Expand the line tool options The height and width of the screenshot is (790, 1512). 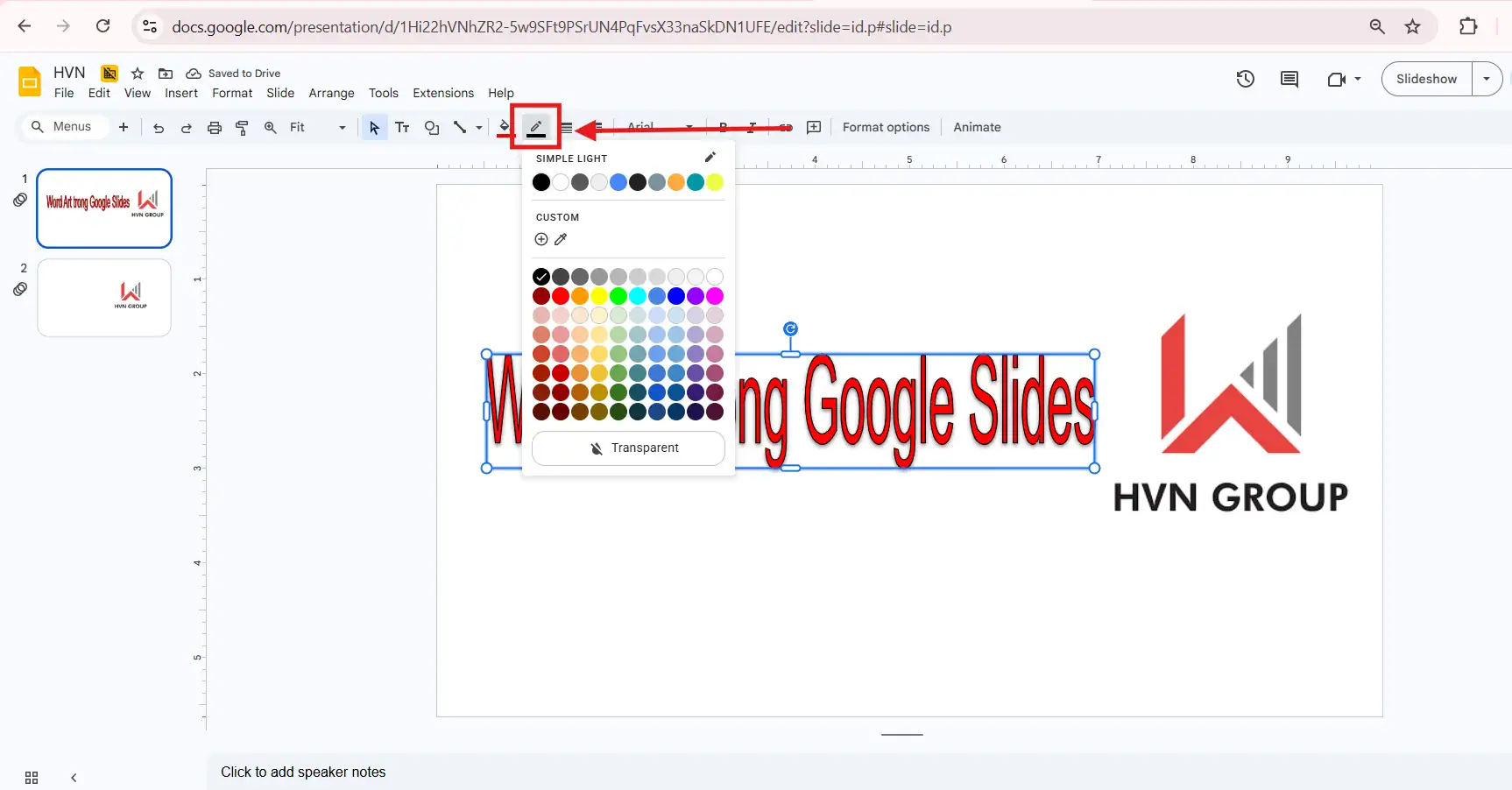(x=478, y=127)
